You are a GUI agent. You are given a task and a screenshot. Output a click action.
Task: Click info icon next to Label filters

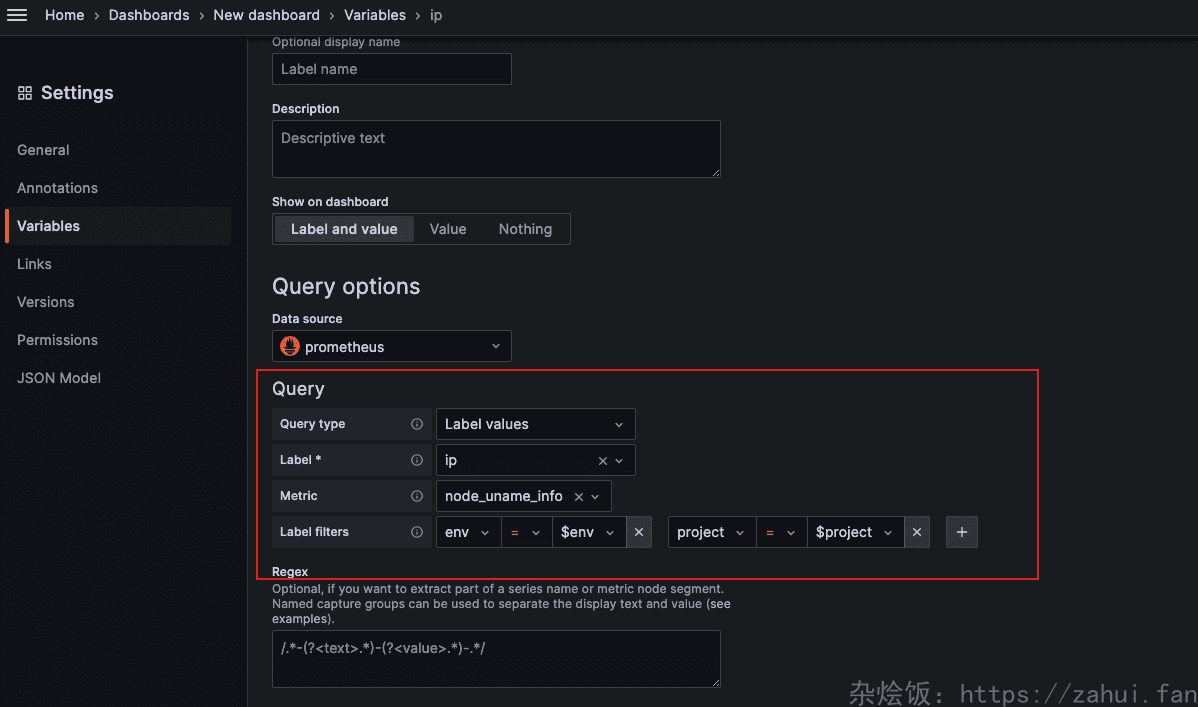pos(417,532)
